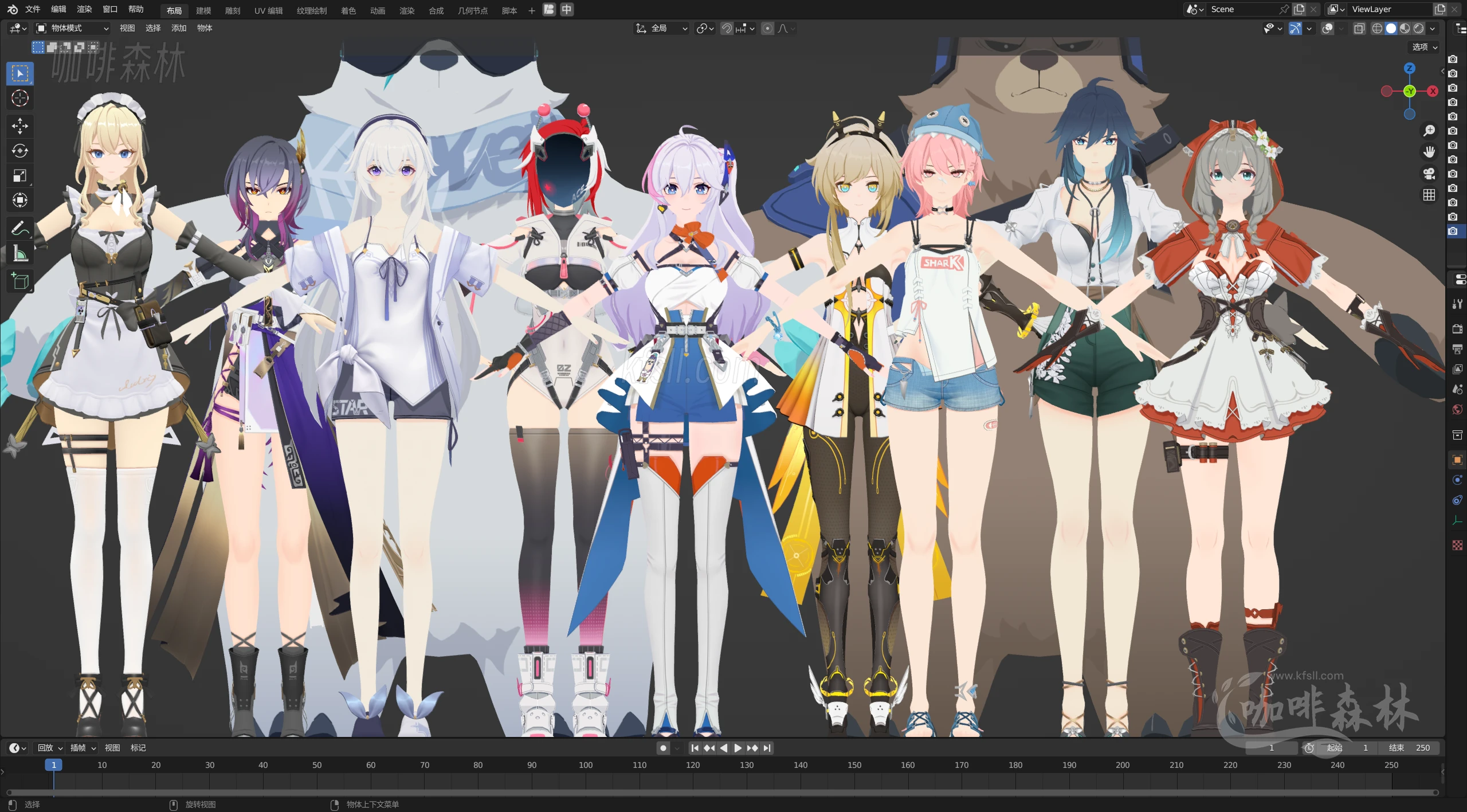This screenshot has height=812, width=1467.
Task: Toggle snapping magnet in header
Action: [727, 28]
